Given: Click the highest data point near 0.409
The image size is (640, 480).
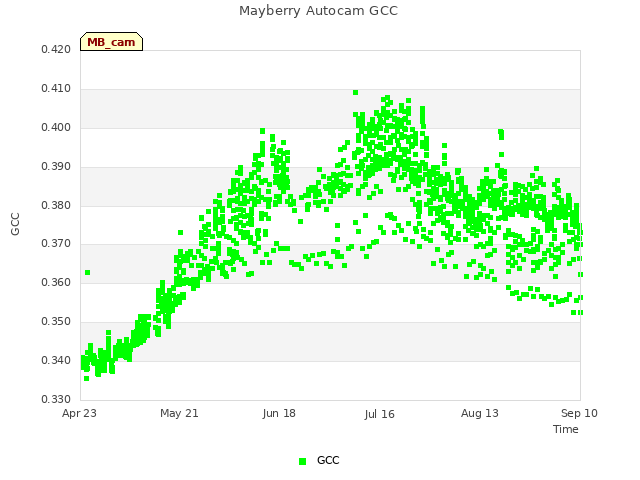Looking at the screenshot, I should (356, 93).
